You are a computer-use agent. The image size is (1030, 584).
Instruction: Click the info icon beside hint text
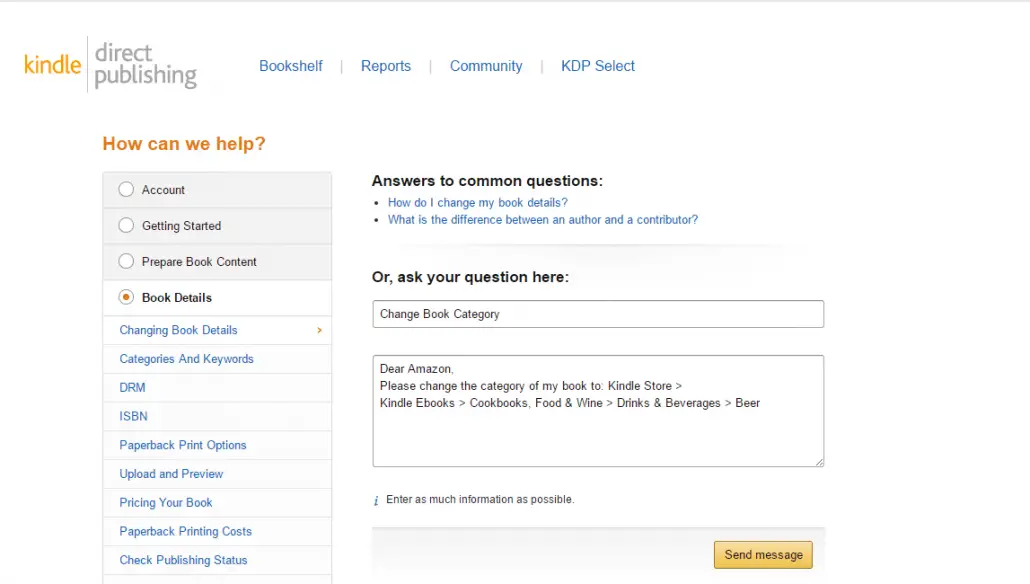[376, 501]
